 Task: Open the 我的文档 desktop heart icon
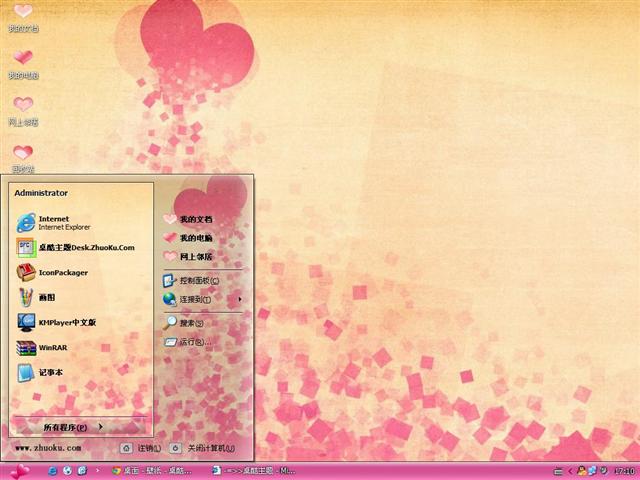pos(23,17)
